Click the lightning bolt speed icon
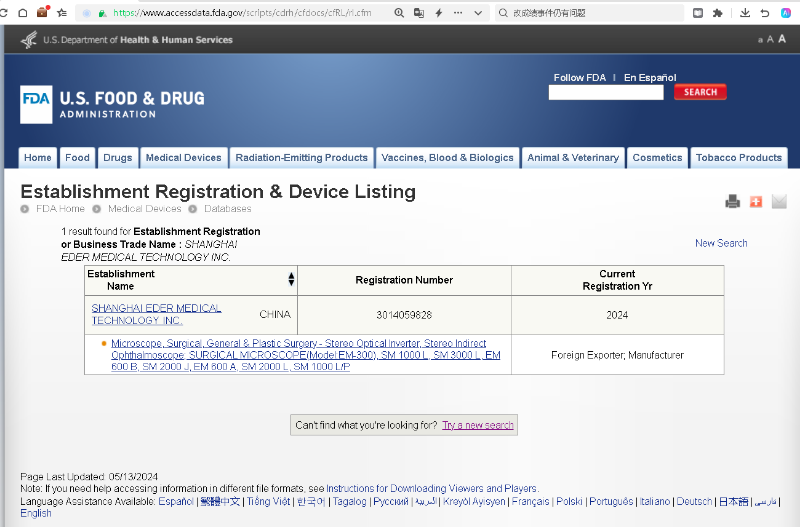800x527 pixels. pos(439,13)
